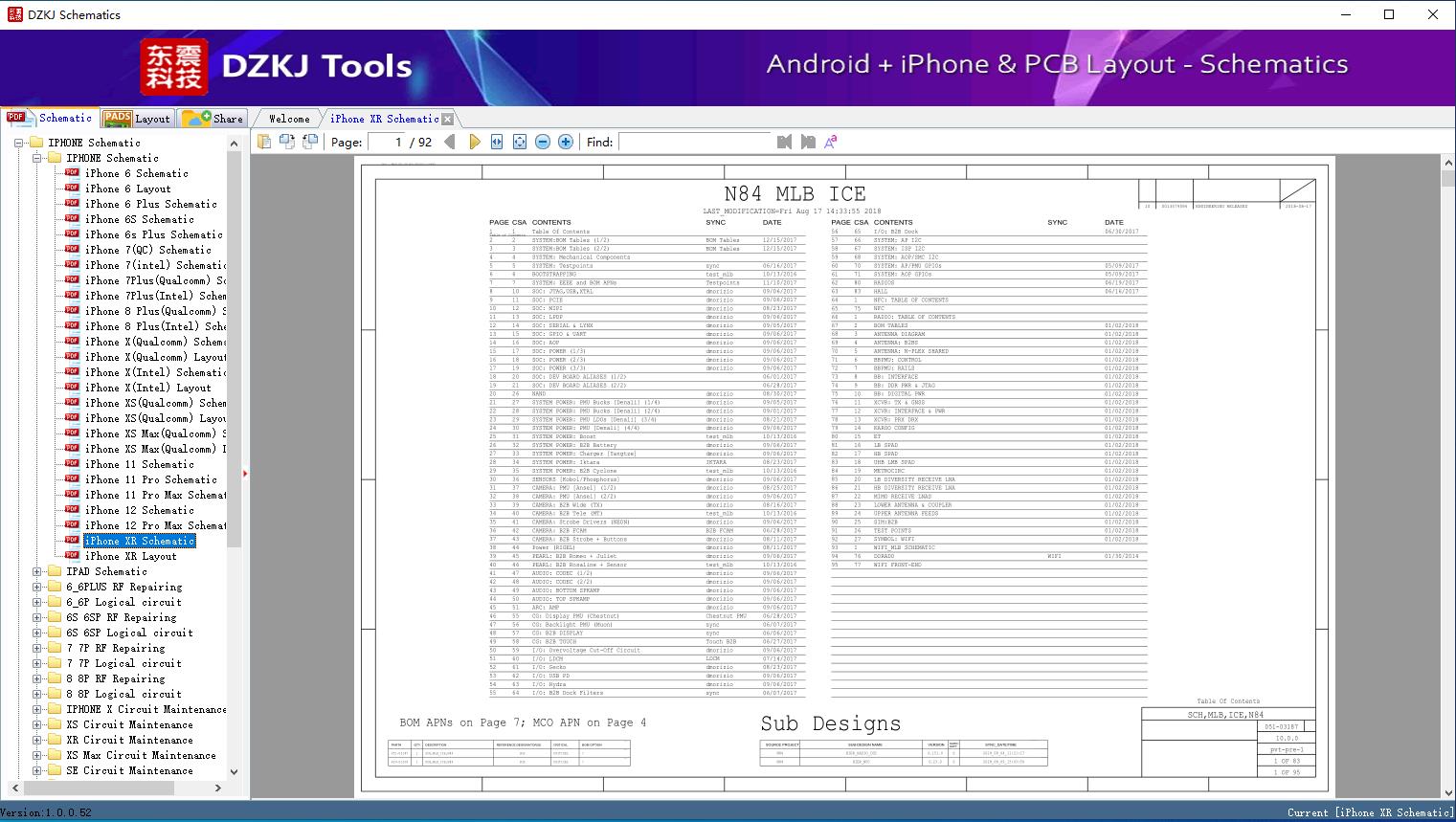This screenshot has width=1456, height=822.
Task: Click the document viewer vertical scrollbar
Action: click(1448, 478)
